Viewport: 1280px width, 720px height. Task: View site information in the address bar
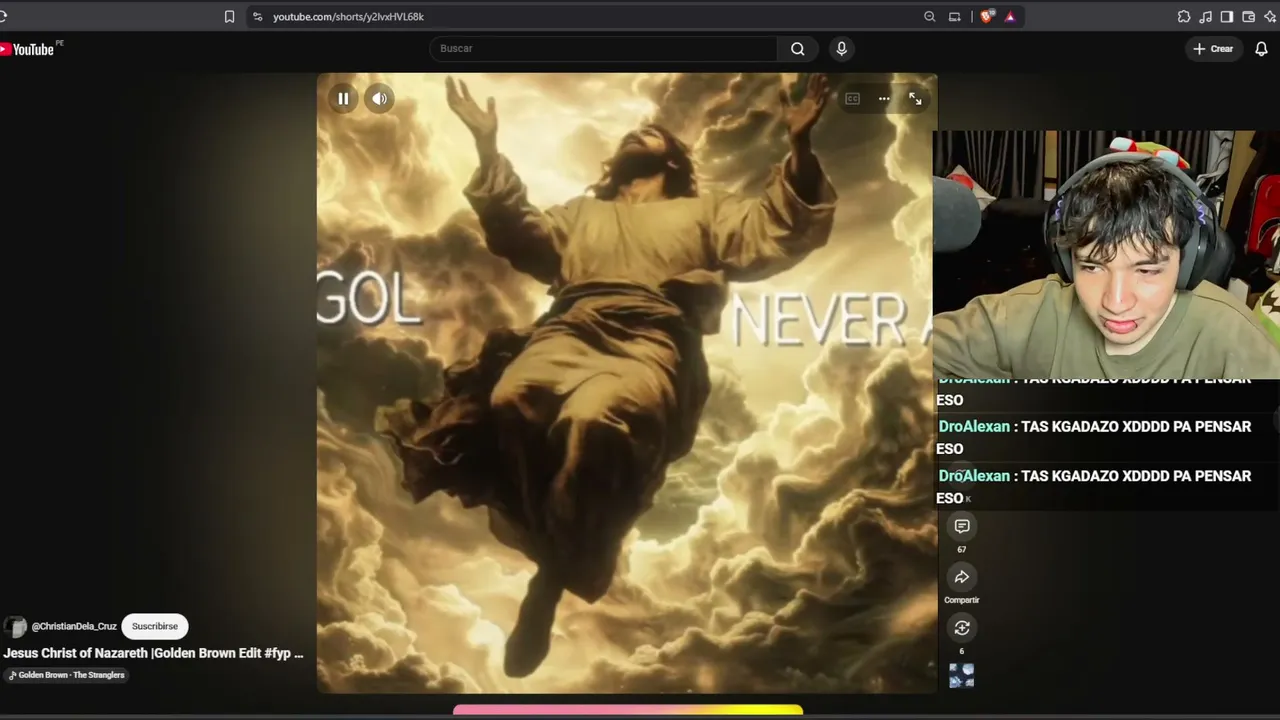click(257, 17)
